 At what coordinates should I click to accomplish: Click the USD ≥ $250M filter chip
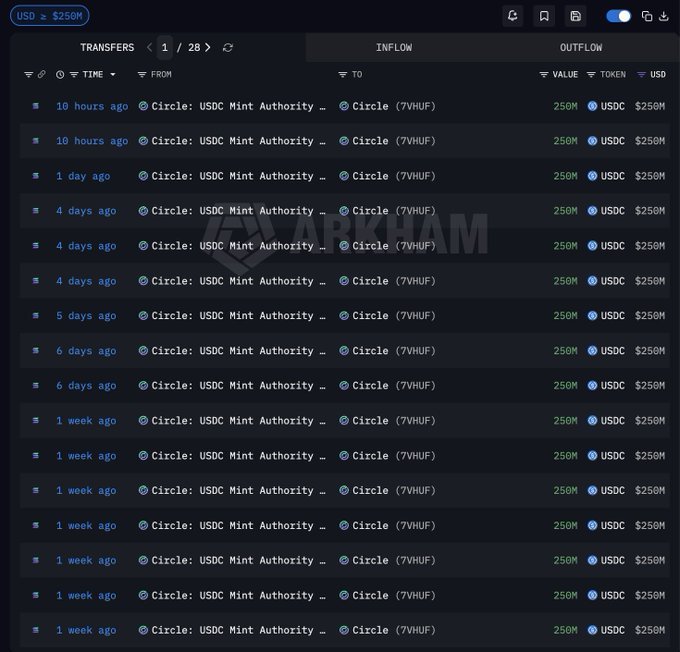(x=49, y=16)
